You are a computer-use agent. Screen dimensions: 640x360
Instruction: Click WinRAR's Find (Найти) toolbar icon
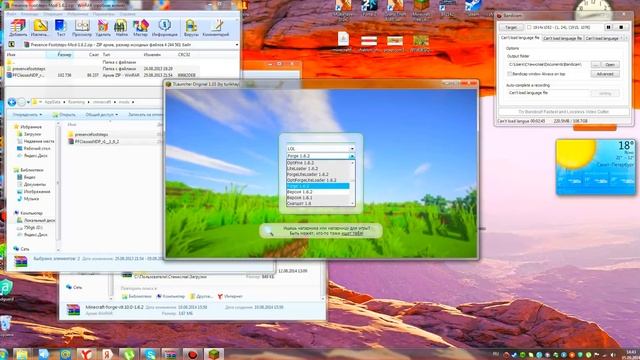coord(121,28)
